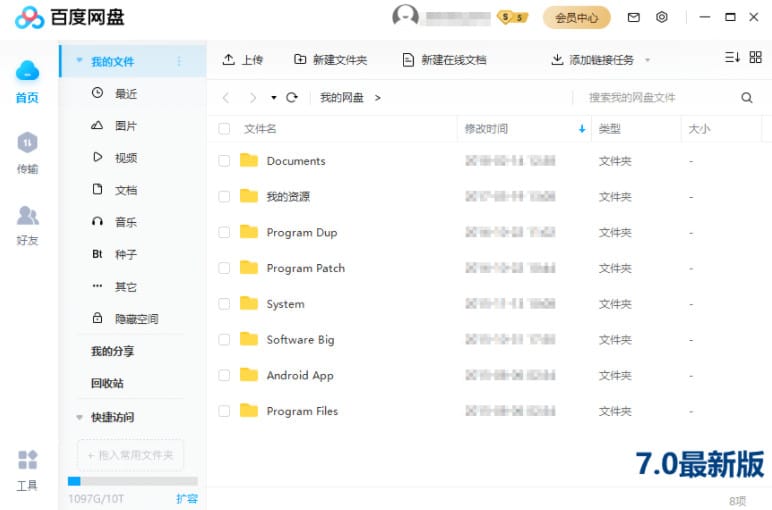Check the Documents row checkbox

tap(224, 161)
